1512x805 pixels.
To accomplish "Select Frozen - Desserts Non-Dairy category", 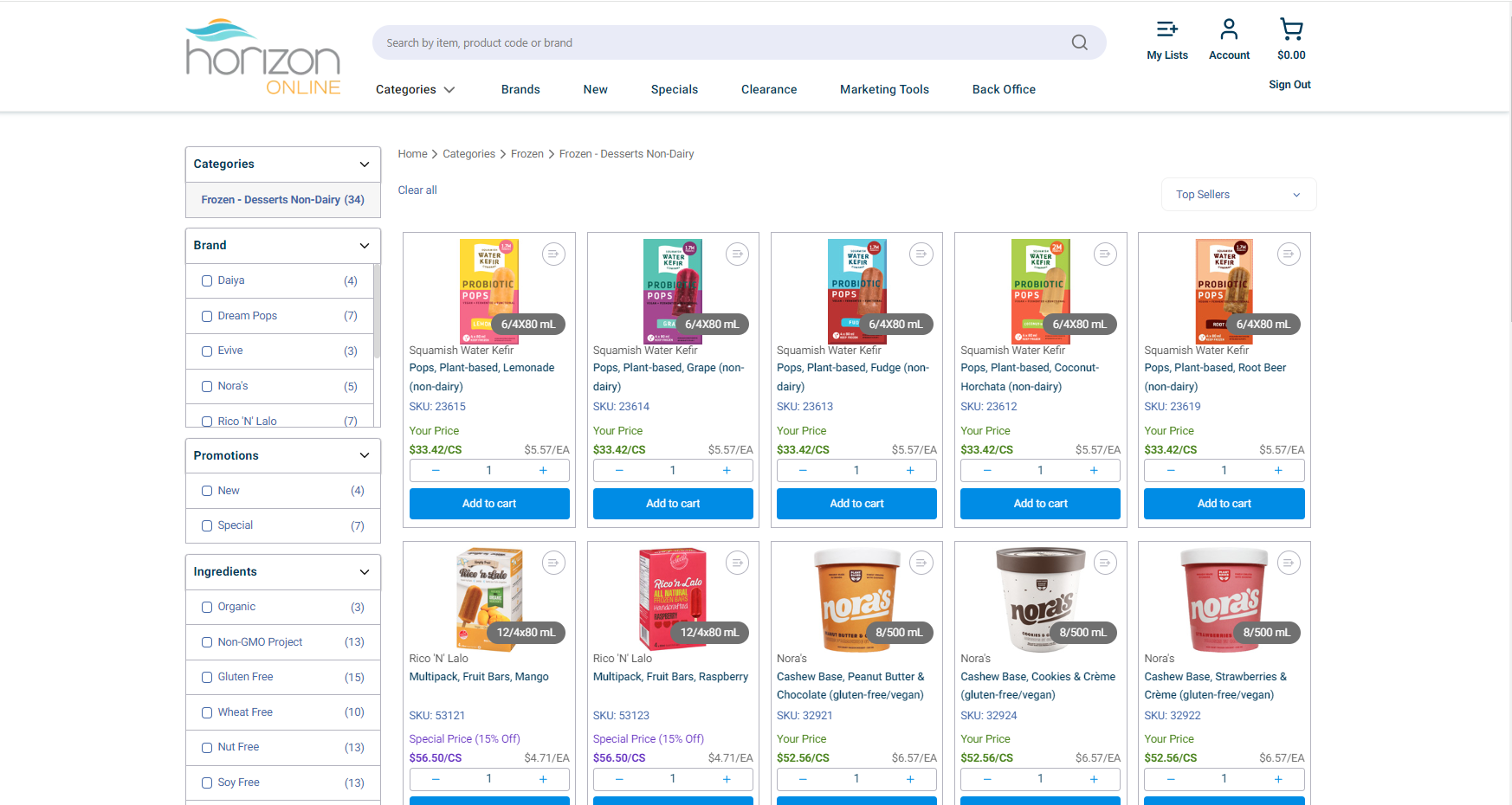I will [x=282, y=200].
